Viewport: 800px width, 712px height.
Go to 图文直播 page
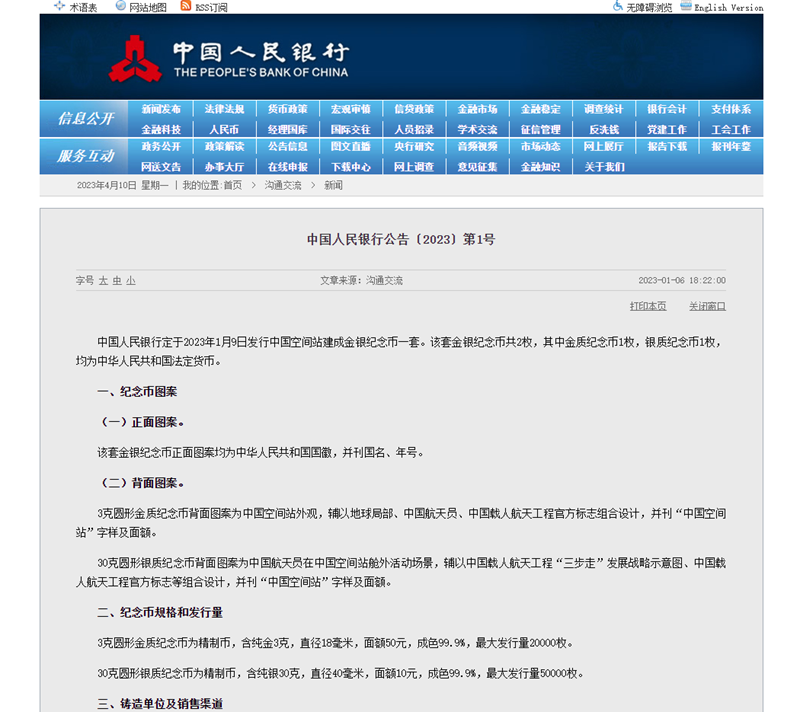pyautogui.click(x=351, y=146)
